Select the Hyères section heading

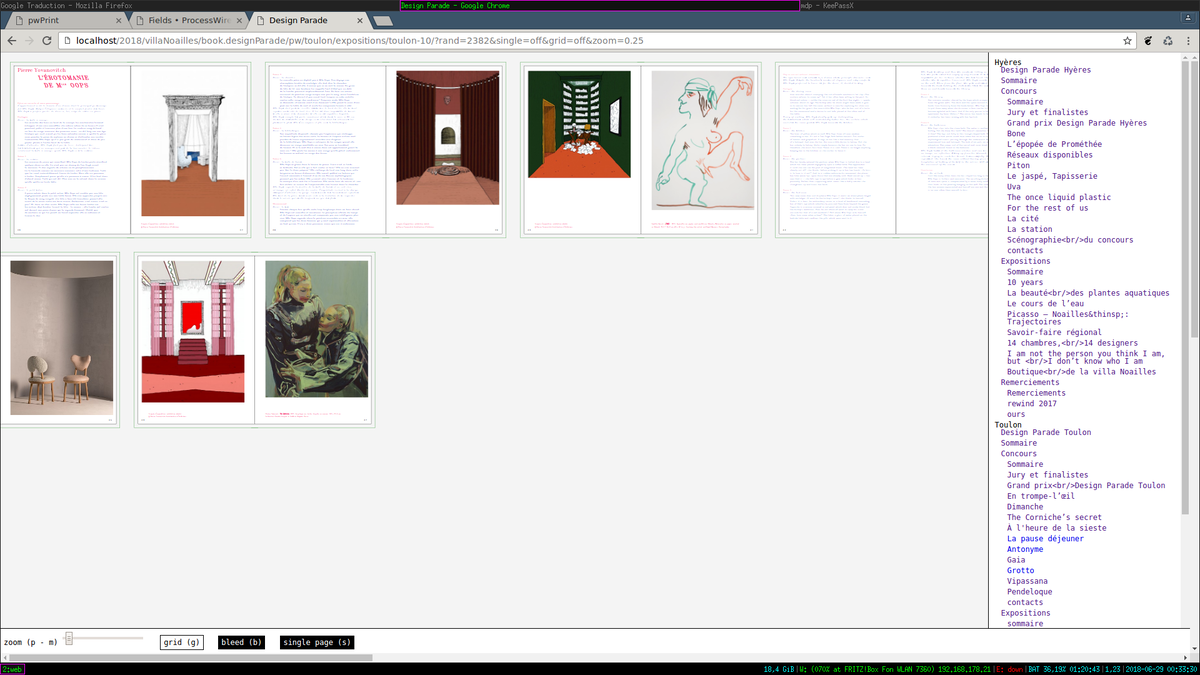pyautogui.click(x=1008, y=62)
